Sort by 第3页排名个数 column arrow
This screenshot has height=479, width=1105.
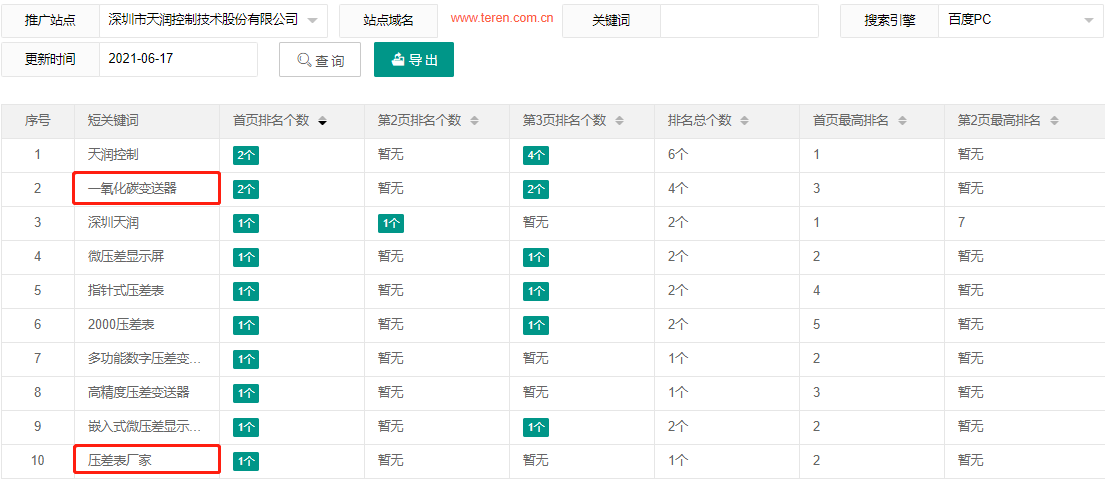[619, 121]
